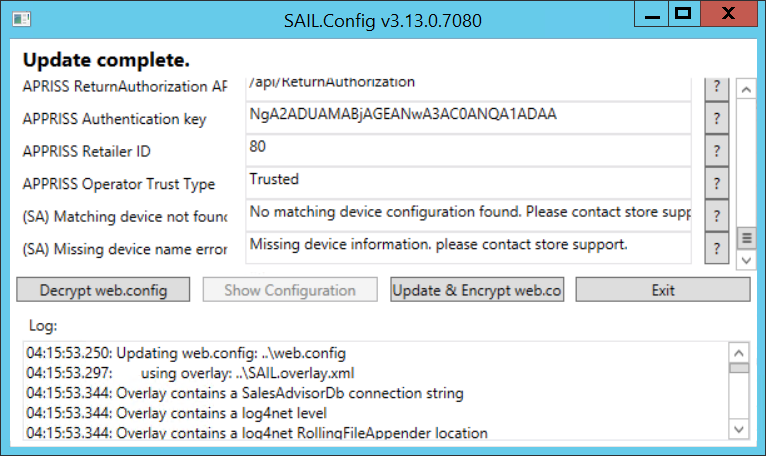
Task: Click the log scrollbar up arrow
Action: pyautogui.click(x=739, y=352)
